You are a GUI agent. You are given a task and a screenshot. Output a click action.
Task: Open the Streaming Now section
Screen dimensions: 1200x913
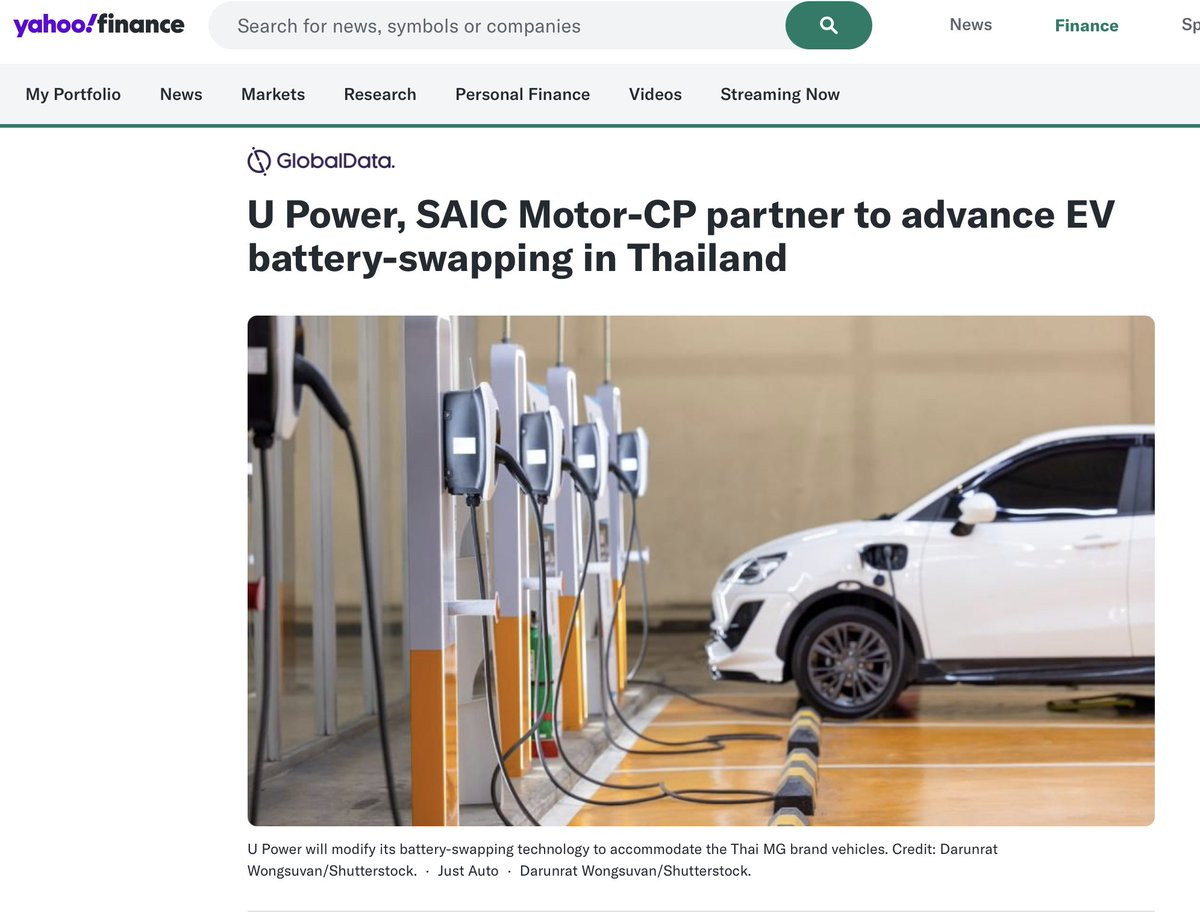(x=780, y=94)
